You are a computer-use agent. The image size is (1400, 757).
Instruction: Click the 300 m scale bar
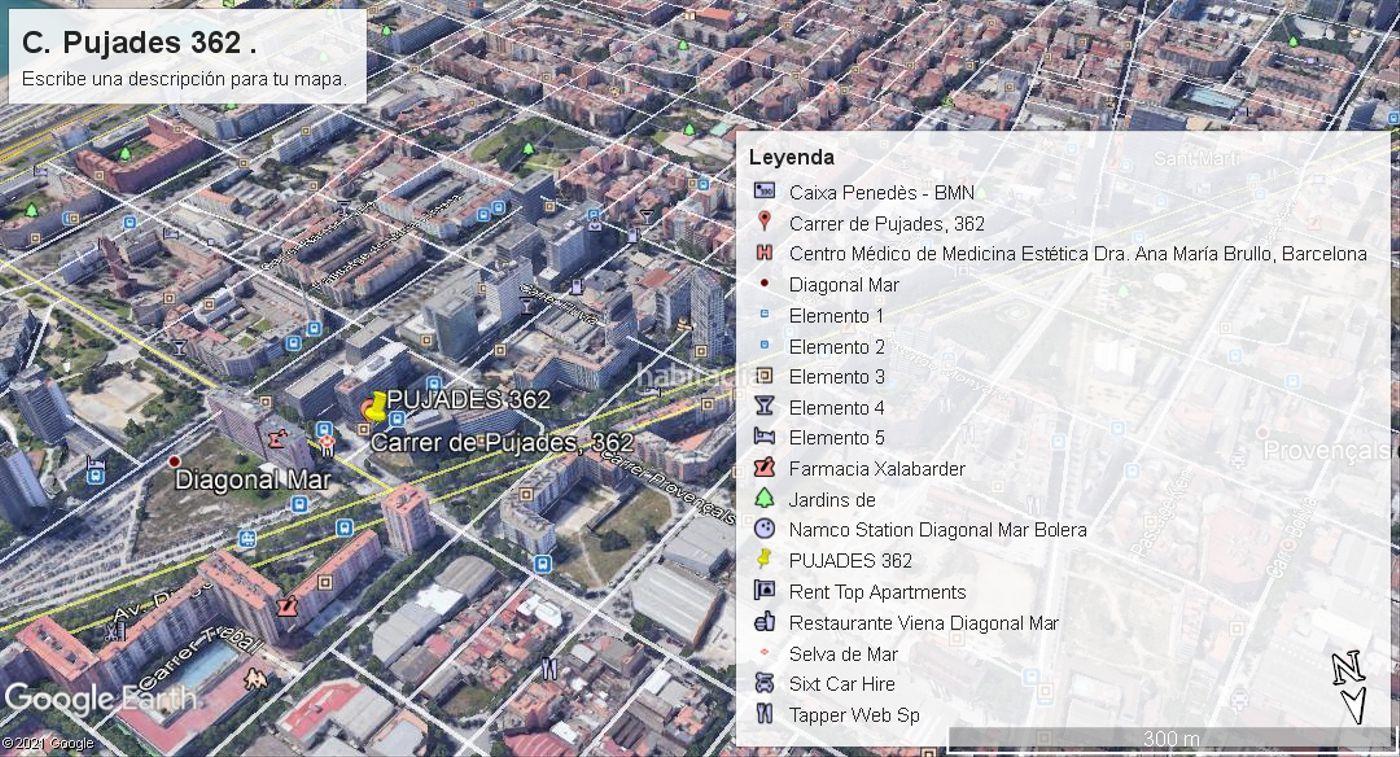pos(1170,739)
